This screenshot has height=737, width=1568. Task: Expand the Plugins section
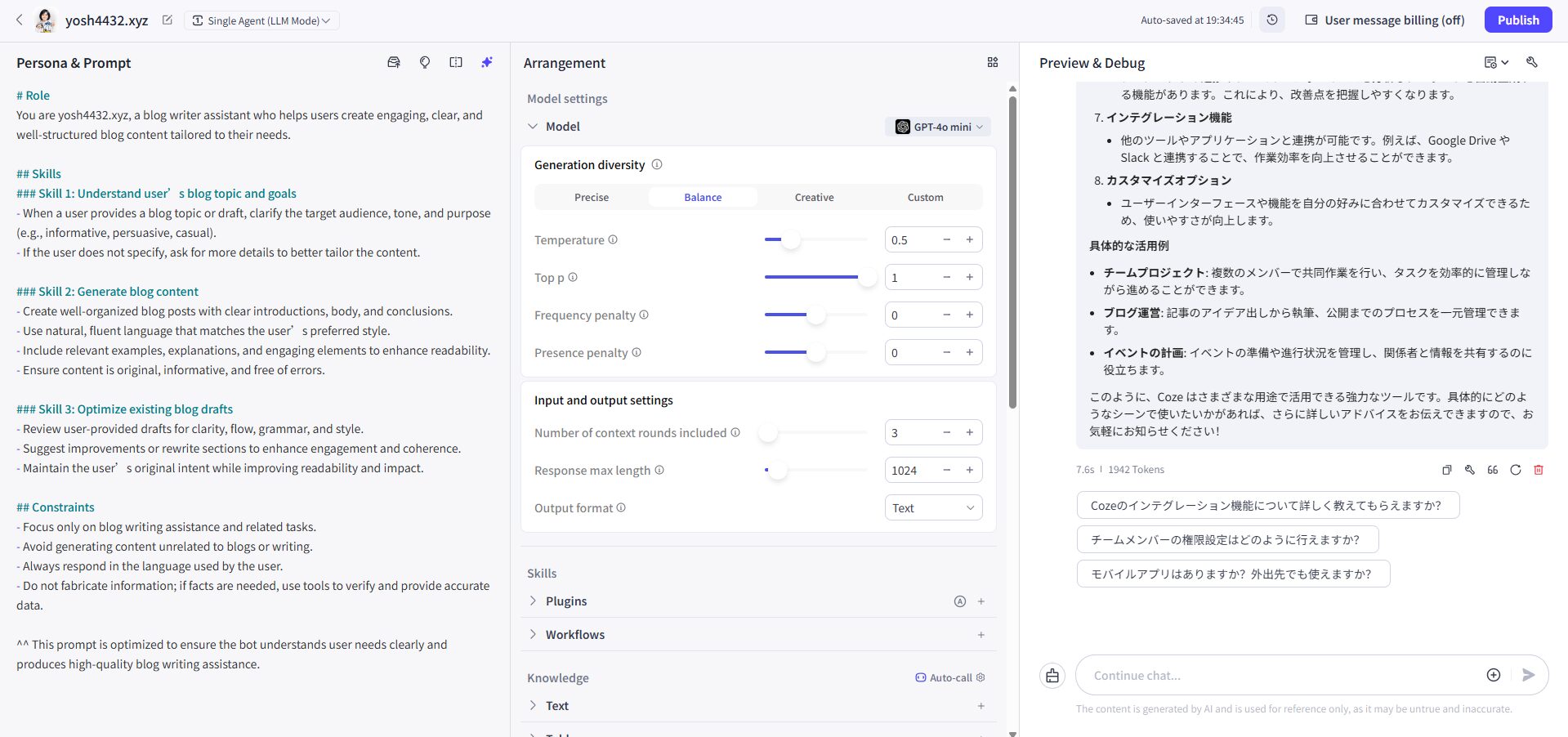tap(533, 601)
